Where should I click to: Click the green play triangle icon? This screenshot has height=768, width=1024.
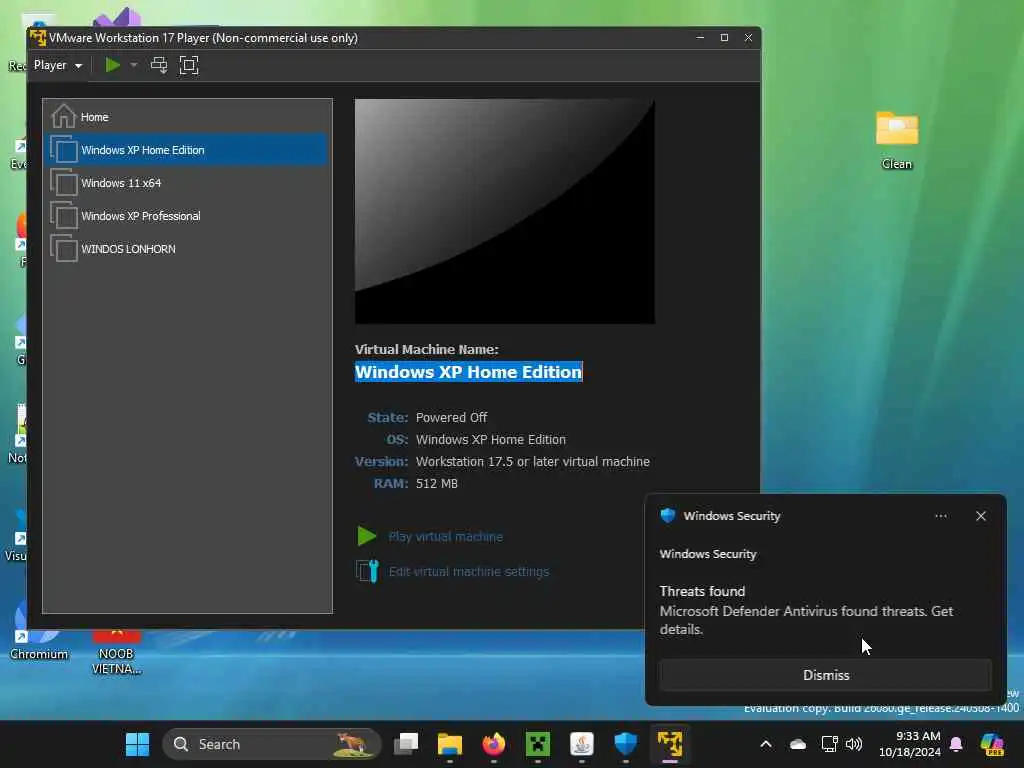click(366, 536)
